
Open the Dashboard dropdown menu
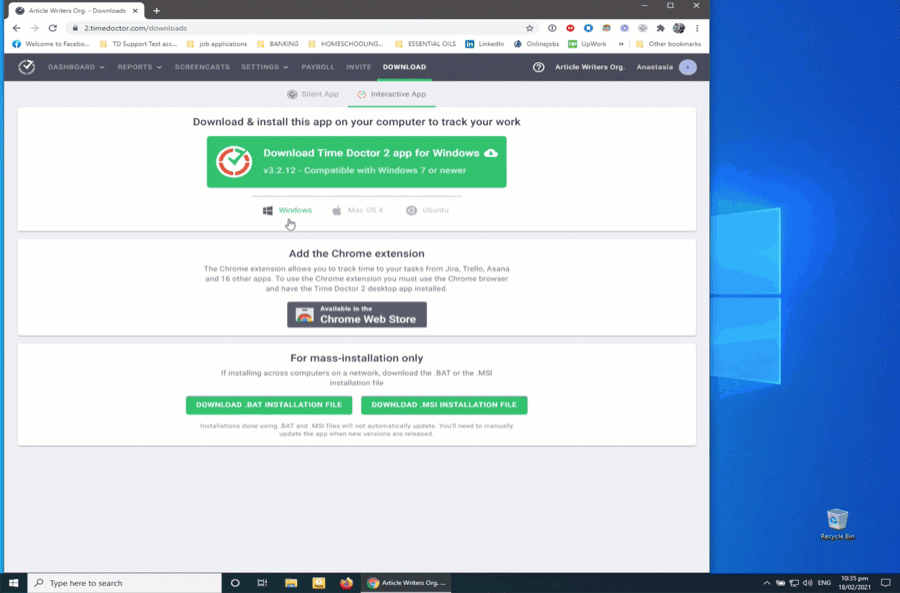[x=76, y=67]
